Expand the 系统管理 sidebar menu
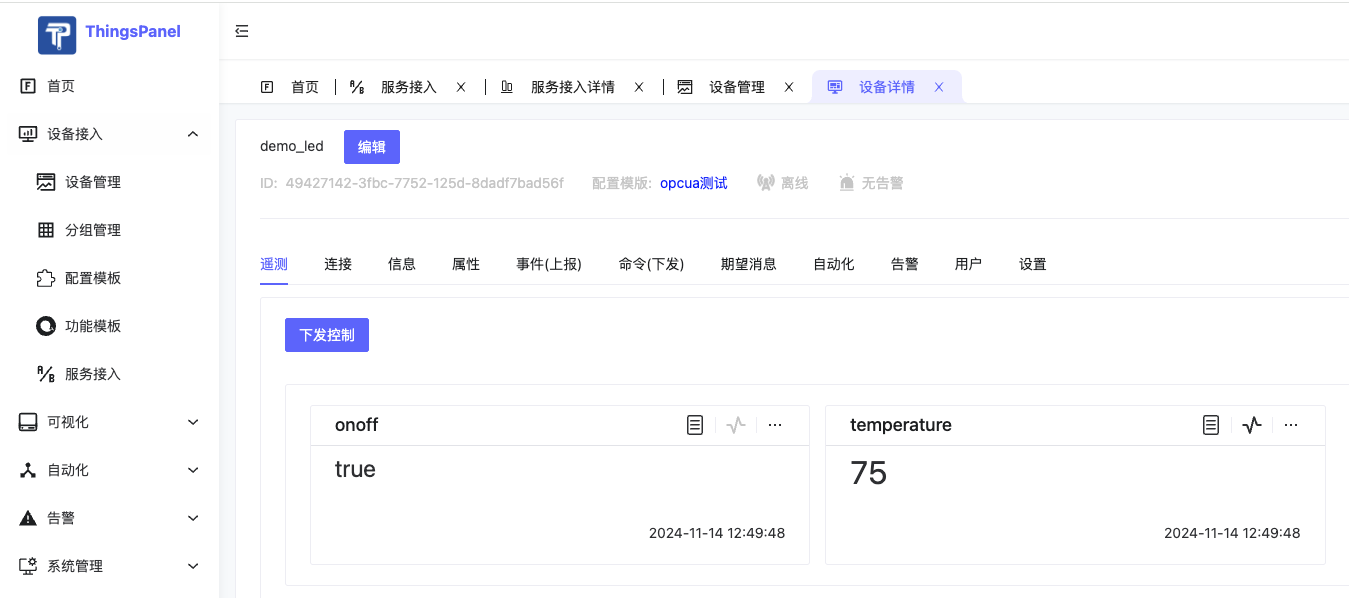 pos(193,566)
